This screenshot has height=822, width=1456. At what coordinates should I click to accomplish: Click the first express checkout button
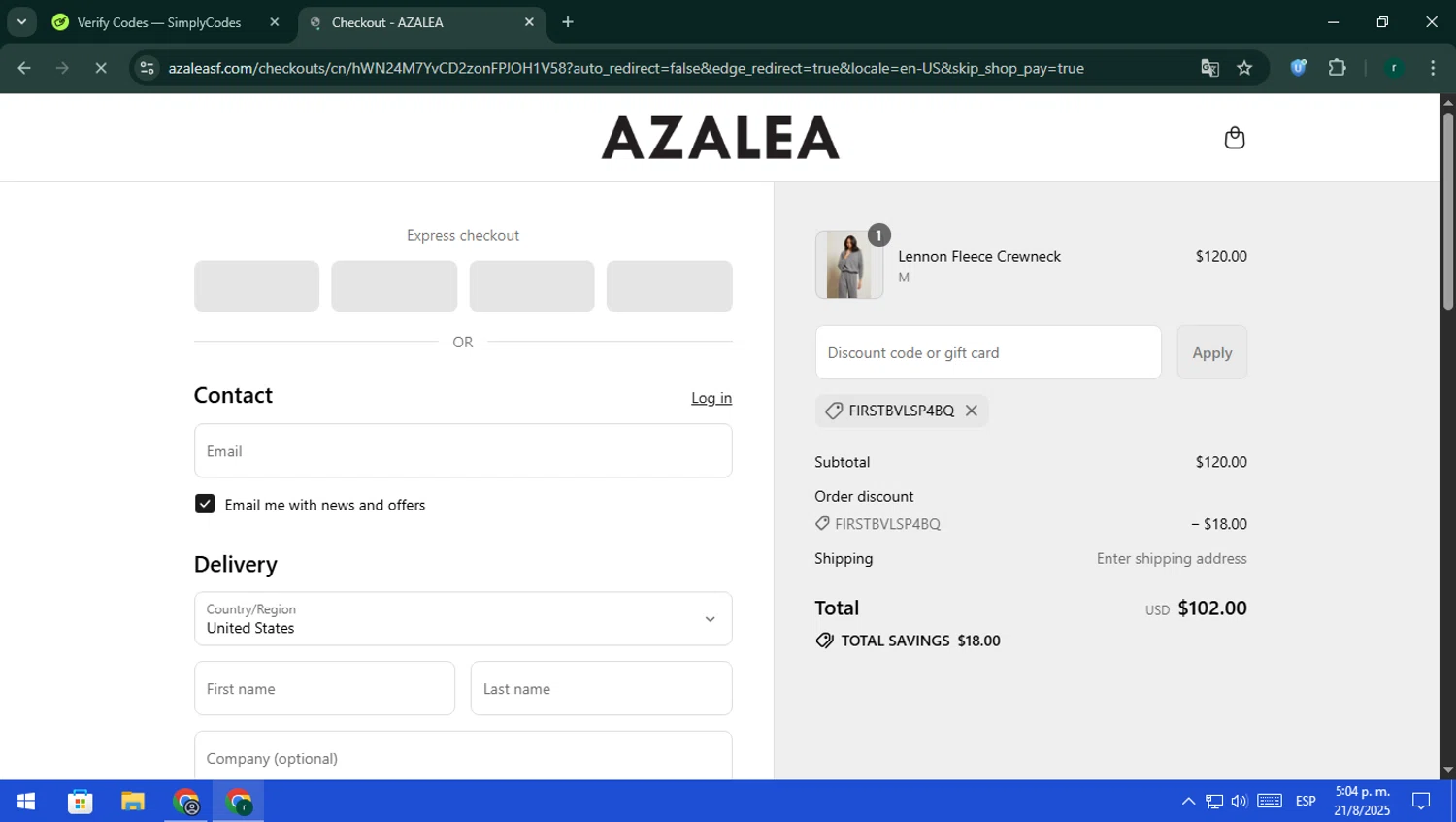[256, 286]
